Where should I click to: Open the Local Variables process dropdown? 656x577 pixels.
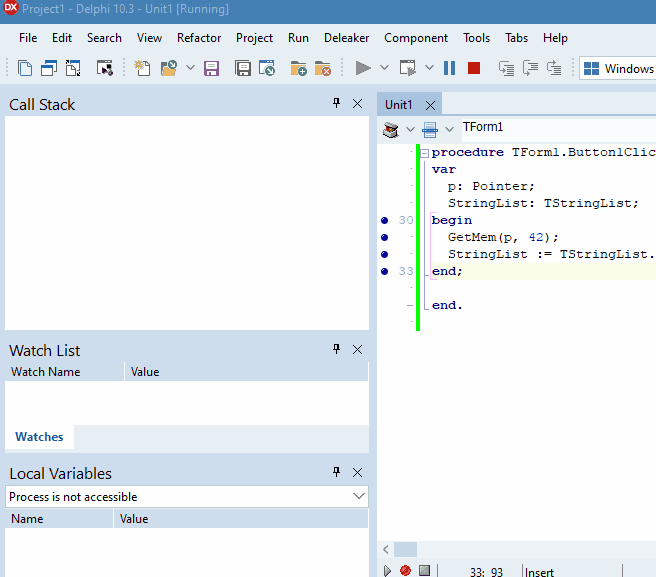(x=359, y=496)
